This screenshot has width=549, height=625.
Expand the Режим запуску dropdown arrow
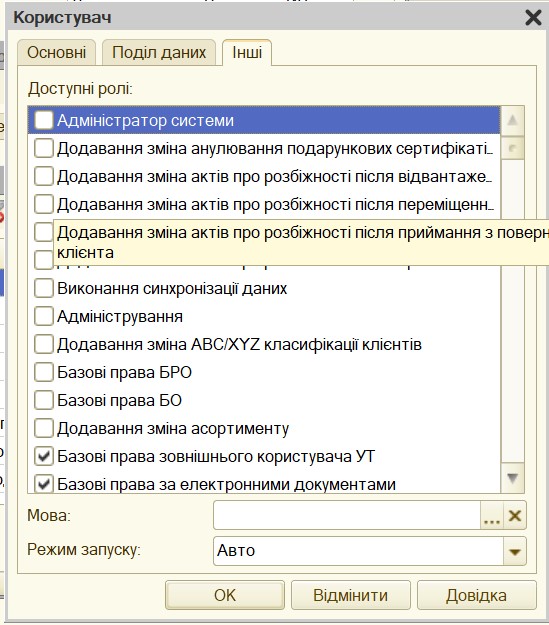point(515,551)
